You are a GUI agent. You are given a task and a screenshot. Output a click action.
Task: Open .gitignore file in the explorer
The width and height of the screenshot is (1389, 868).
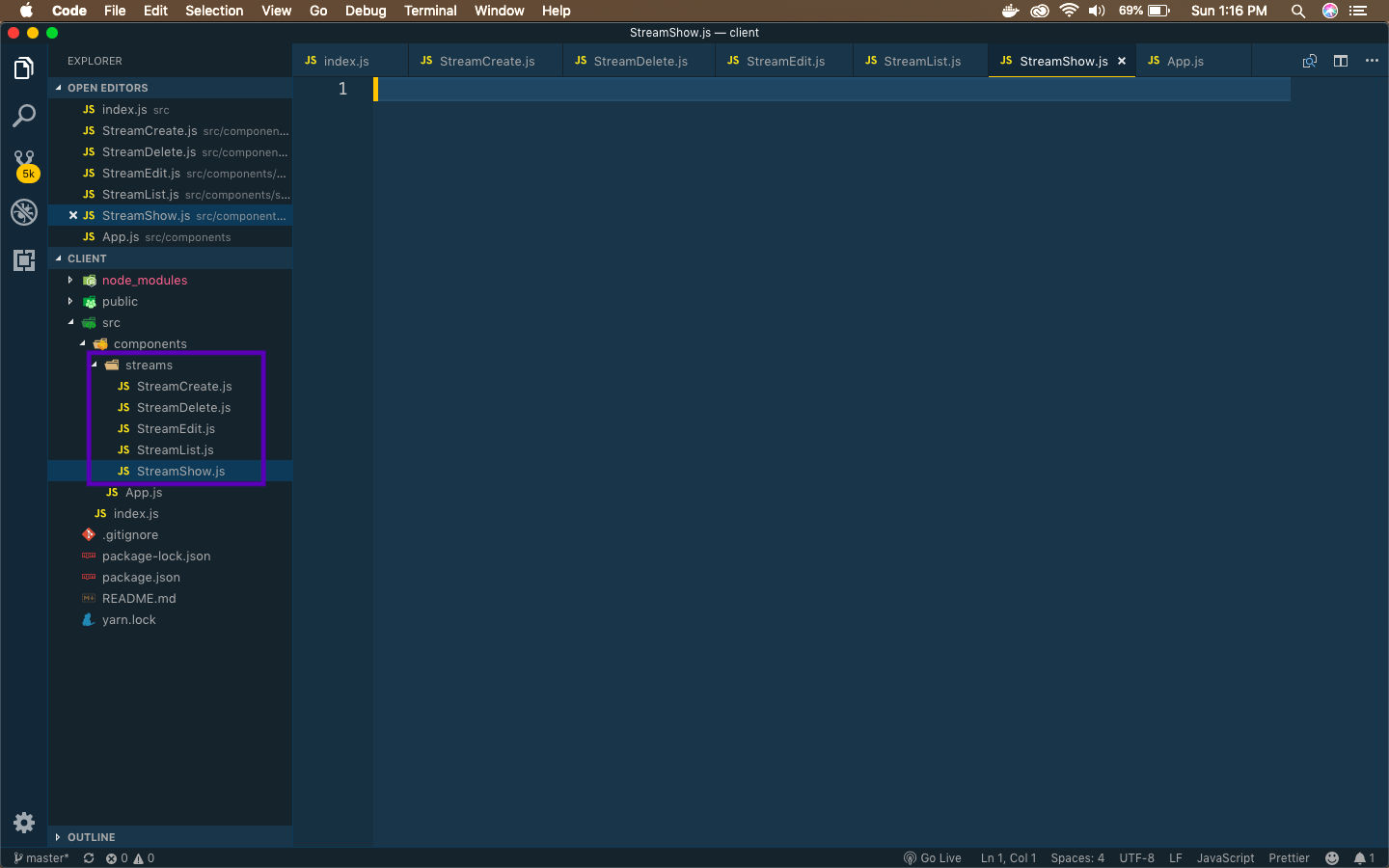pyautogui.click(x=170, y=534)
